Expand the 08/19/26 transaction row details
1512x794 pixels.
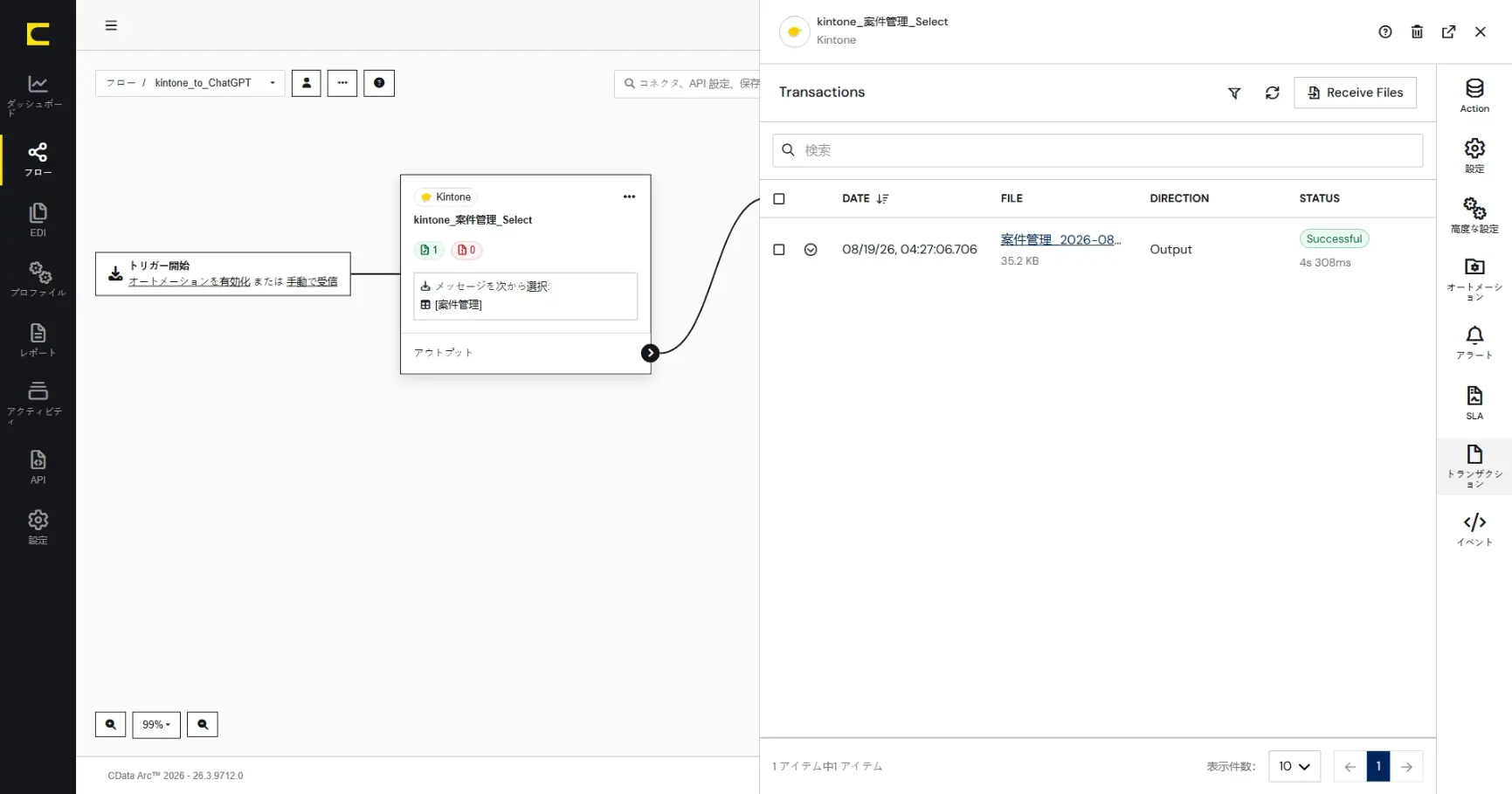[x=811, y=250]
